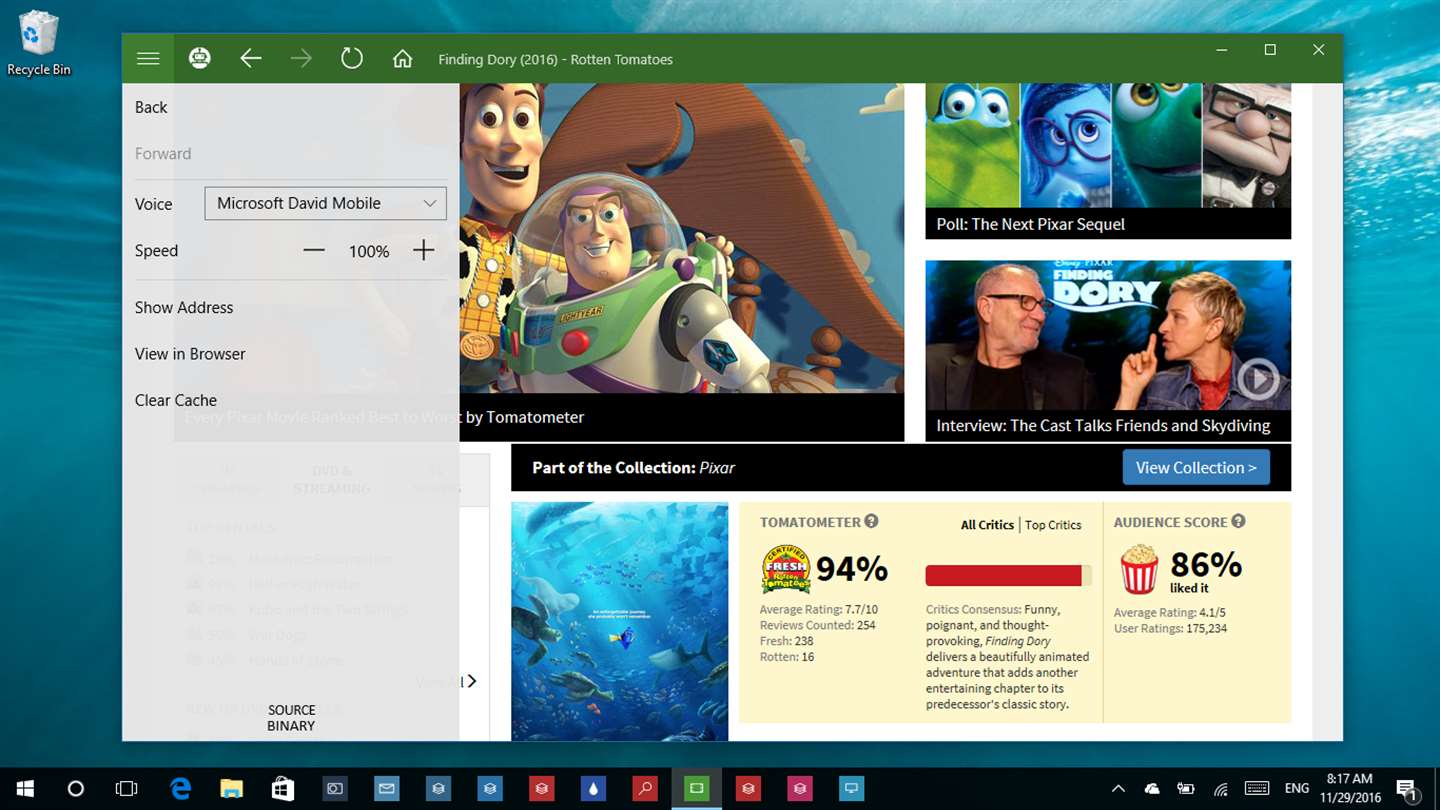This screenshot has width=1440, height=810.
Task: Click the Audience Score help question icon
Action: (x=1238, y=521)
